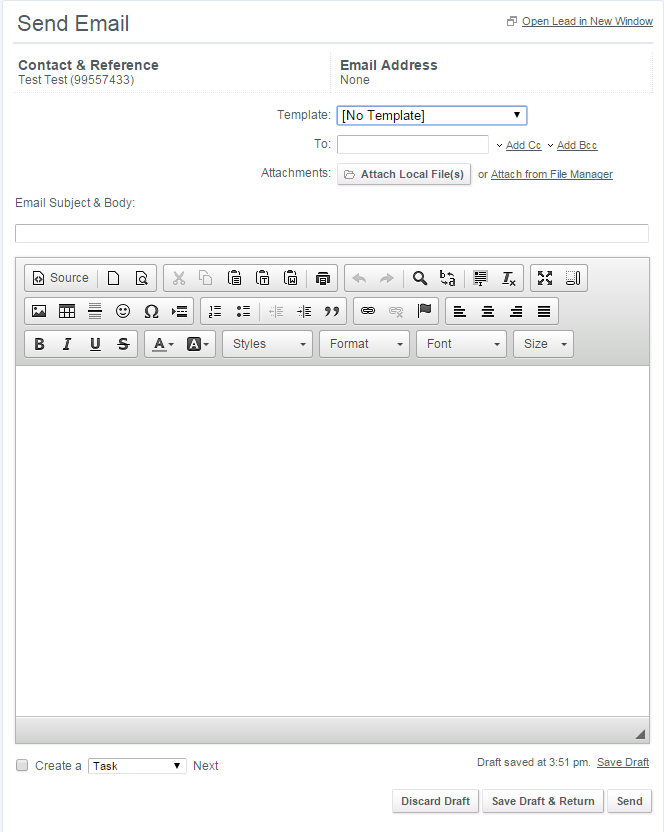Click the To recipient input field
Screen dimensions: 664x832
tap(413, 144)
